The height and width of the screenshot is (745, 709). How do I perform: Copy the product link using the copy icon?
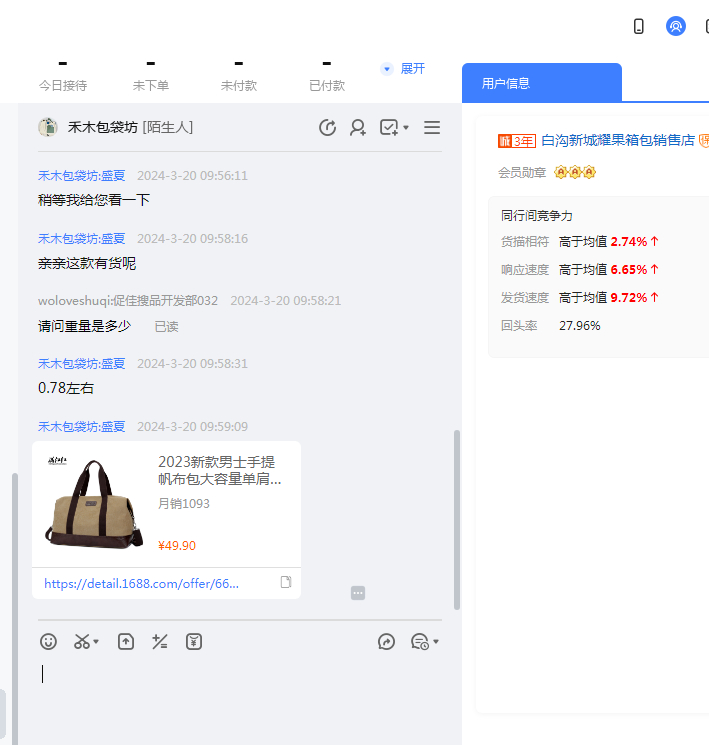coord(286,583)
